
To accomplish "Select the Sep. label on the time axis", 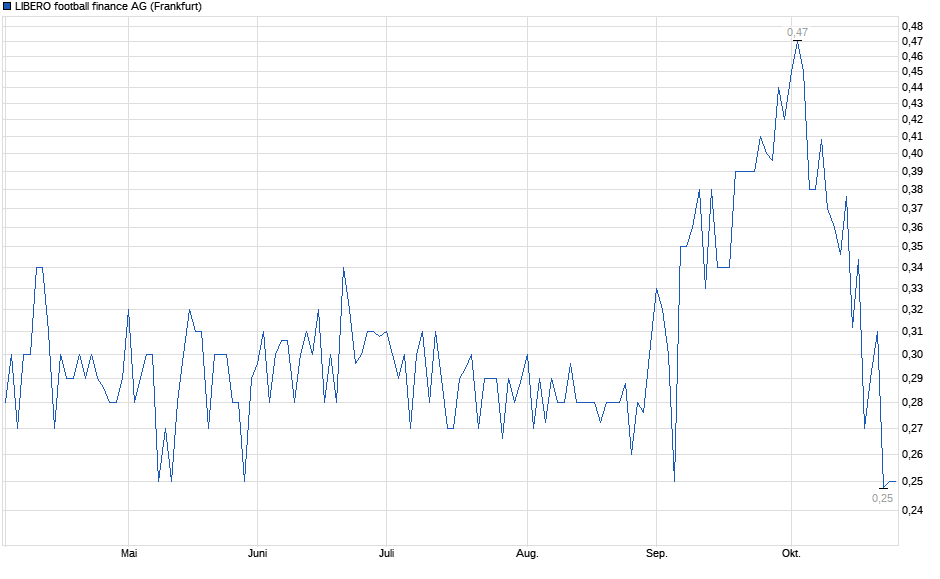I will 656,553.
